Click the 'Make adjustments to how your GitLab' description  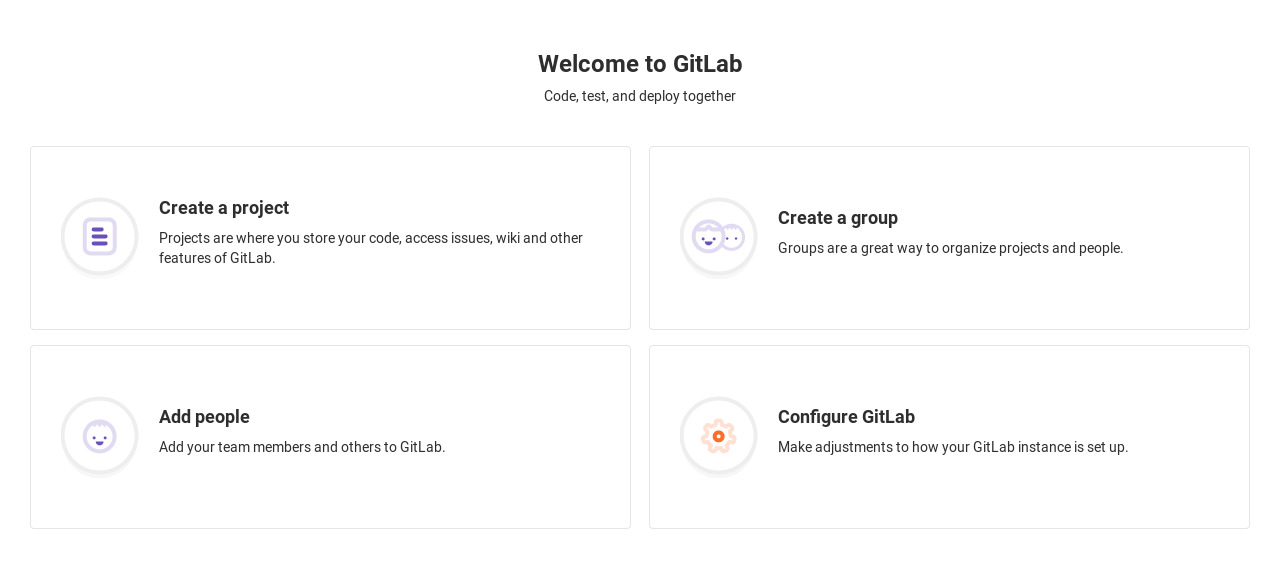(x=953, y=447)
